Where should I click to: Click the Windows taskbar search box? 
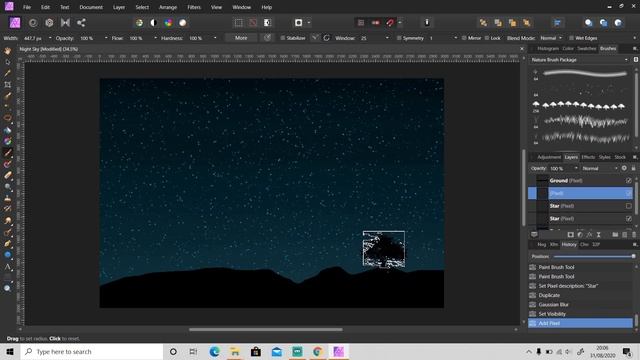pyautogui.click(x=92, y=351)
